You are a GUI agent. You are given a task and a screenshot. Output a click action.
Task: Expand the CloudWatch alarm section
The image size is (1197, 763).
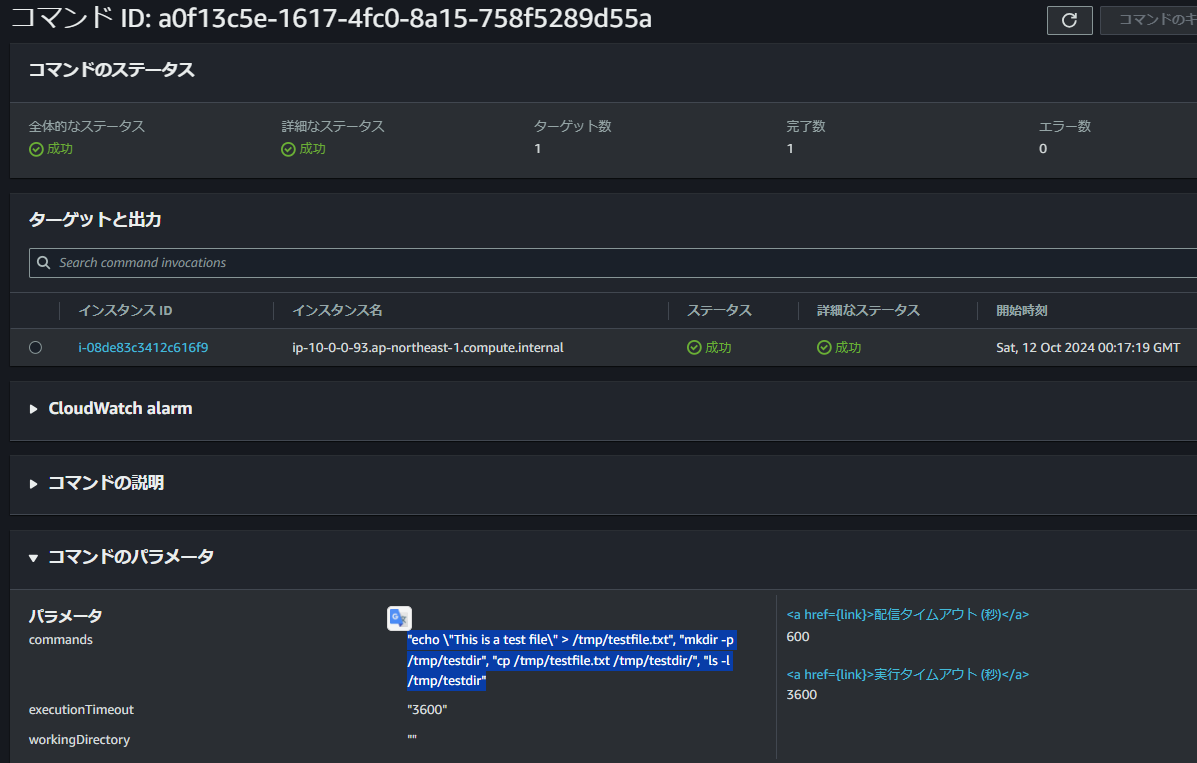[34, 409]
